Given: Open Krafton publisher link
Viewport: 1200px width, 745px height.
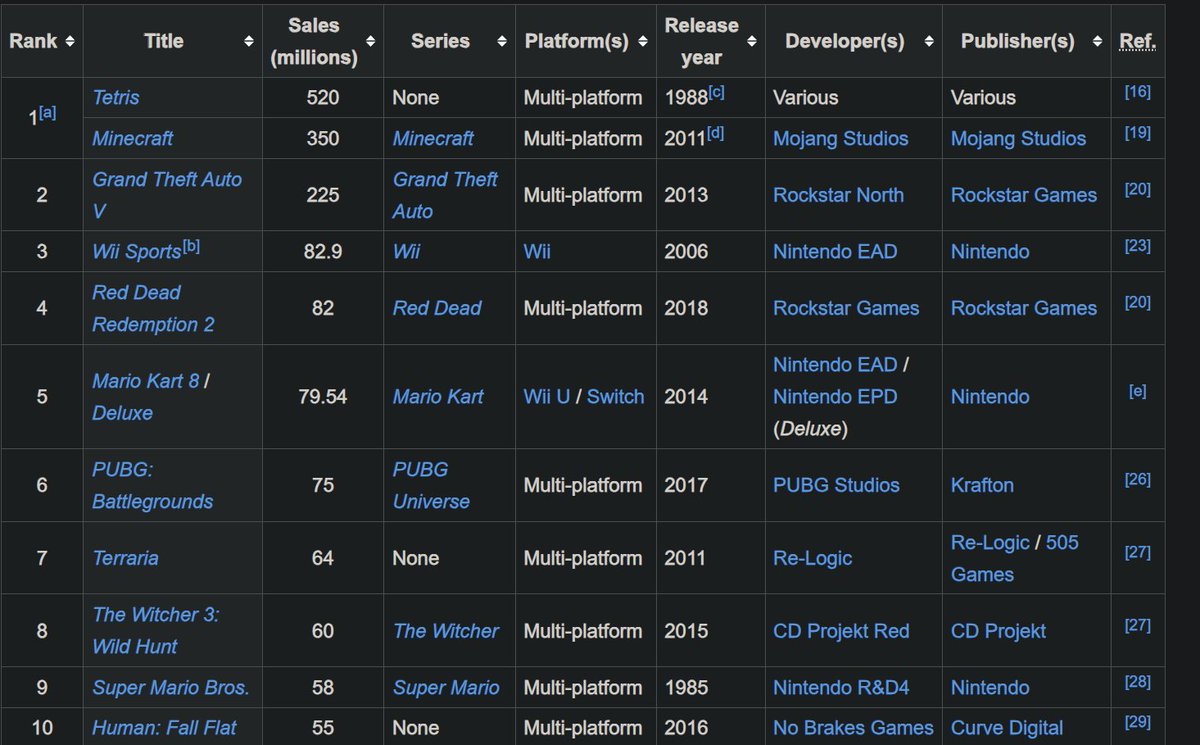Looking at the screenshot, I should (x=982, y=485).
